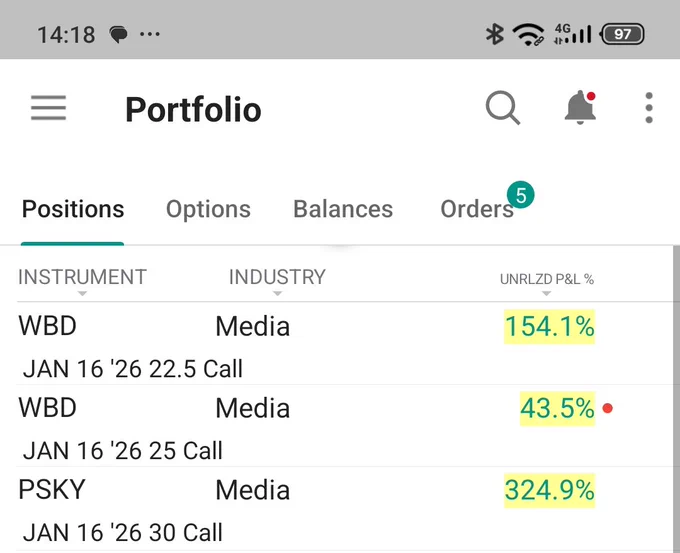Tap the chat bubble notification icon
This screenshot has width=680, height=553.
click(x=118, y=34)
